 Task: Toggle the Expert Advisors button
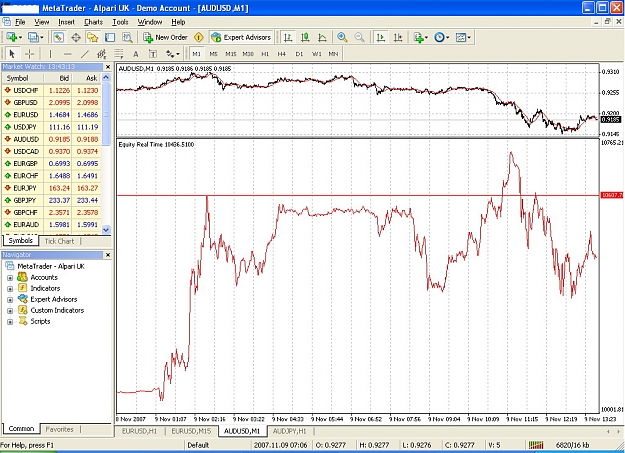[241, 37]
